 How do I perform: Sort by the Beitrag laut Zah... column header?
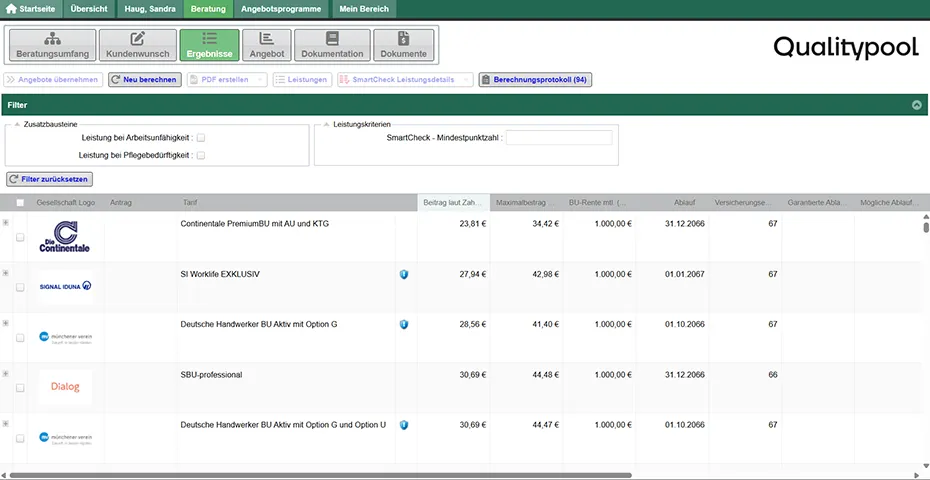coord(453,203)
